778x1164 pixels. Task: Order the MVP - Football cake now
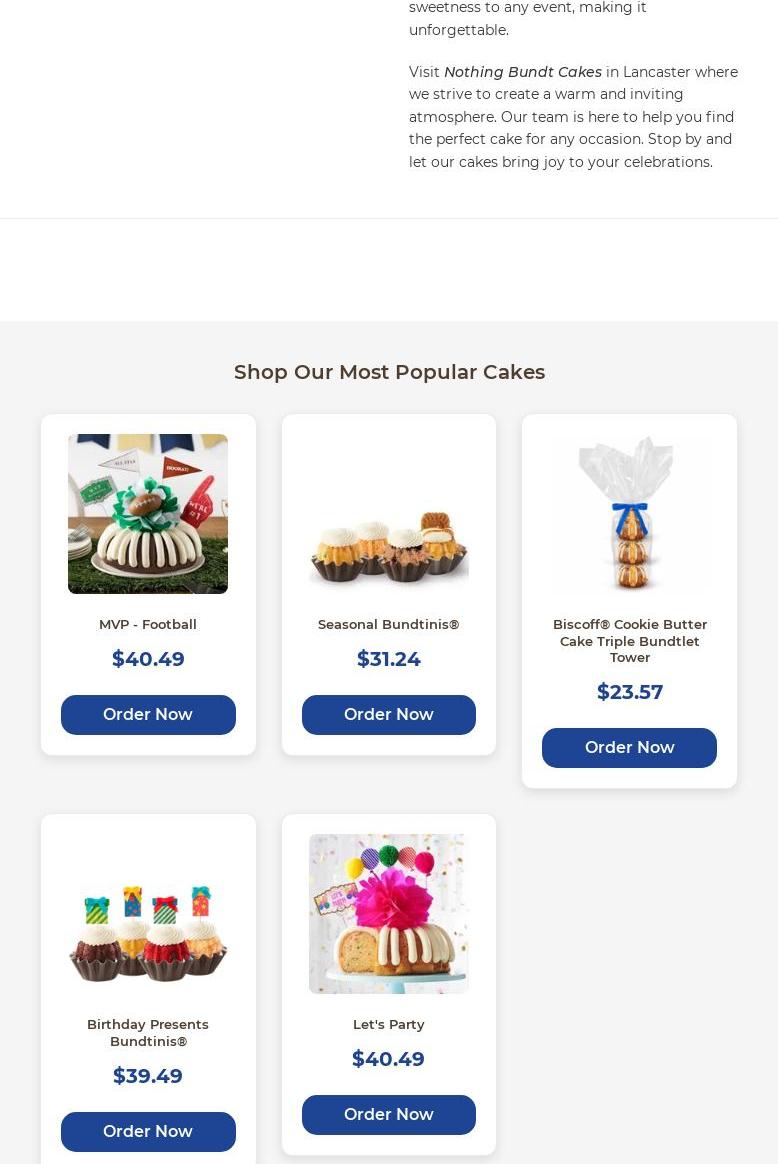click(x=148, y=714)
